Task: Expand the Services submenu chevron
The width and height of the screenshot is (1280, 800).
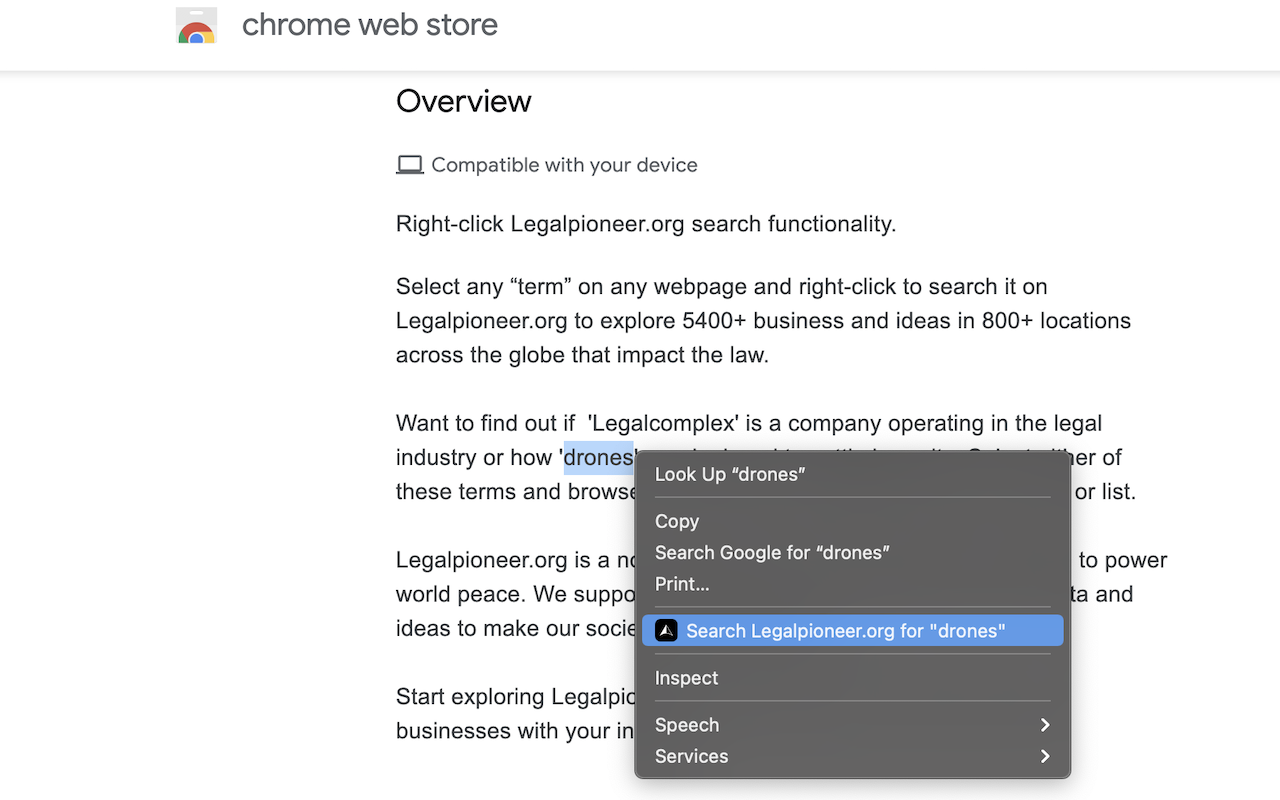Action: [1044, 756]
